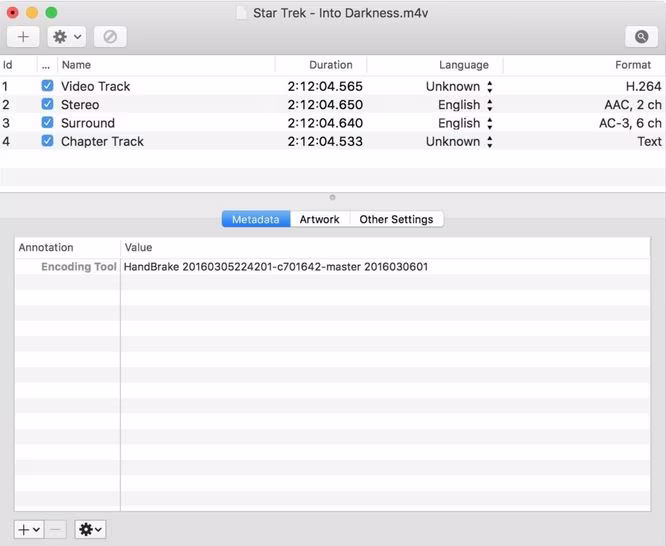This screenshot has width=666, height=546.
Task: Click the Format column header
Action: click(584, 65)
